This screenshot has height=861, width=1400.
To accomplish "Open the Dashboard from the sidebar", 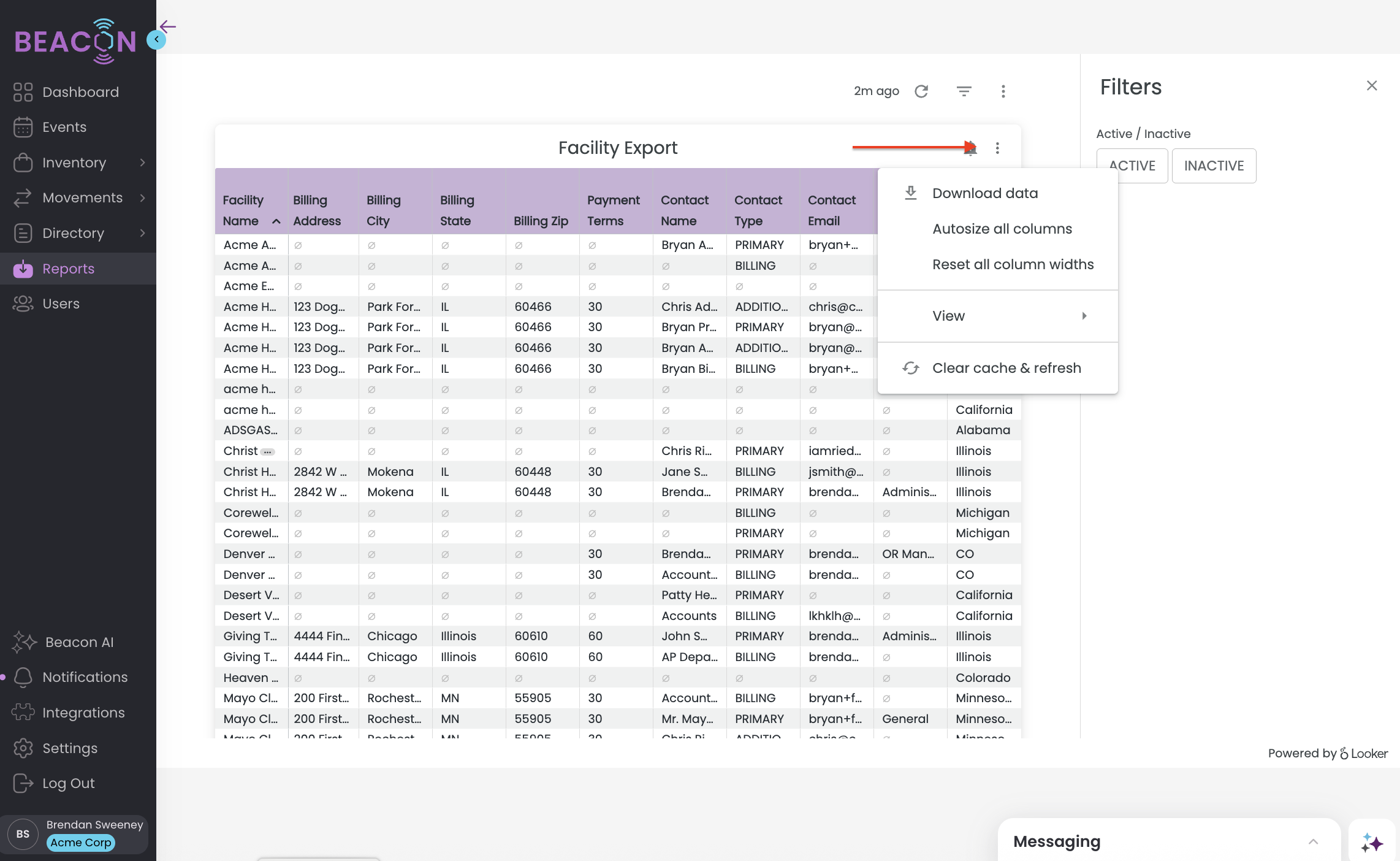I will 23,91.
